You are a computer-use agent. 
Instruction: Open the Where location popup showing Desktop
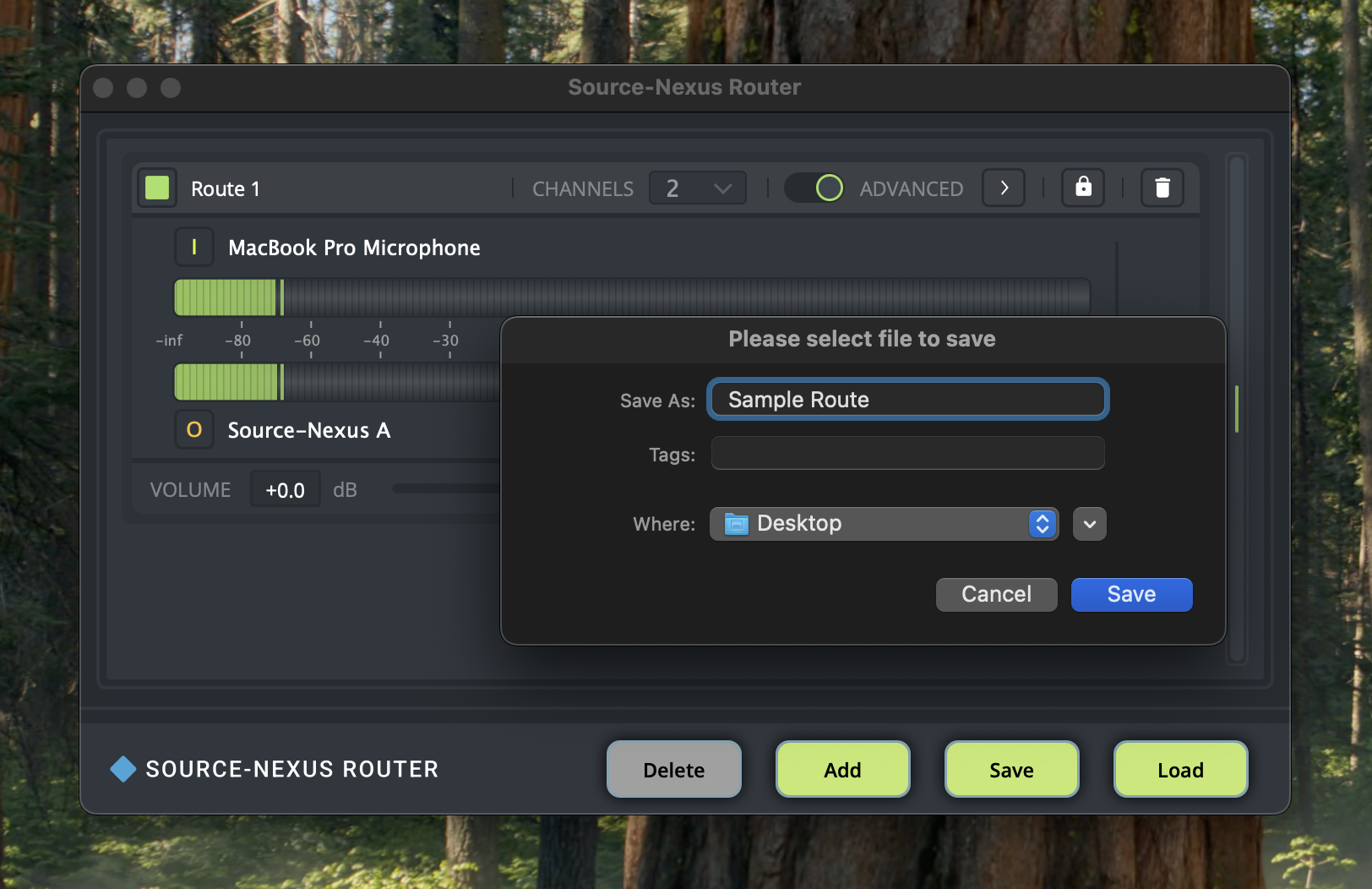[x=885, y=524]
